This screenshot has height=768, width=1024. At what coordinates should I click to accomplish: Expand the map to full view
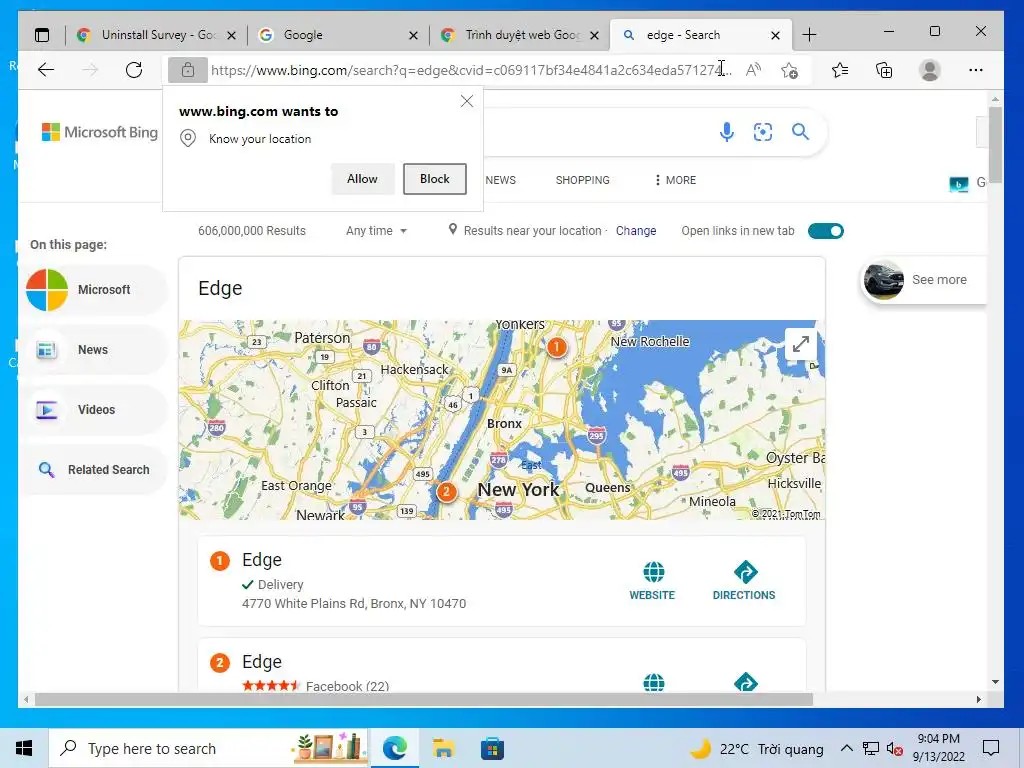[x=801, y=344]
